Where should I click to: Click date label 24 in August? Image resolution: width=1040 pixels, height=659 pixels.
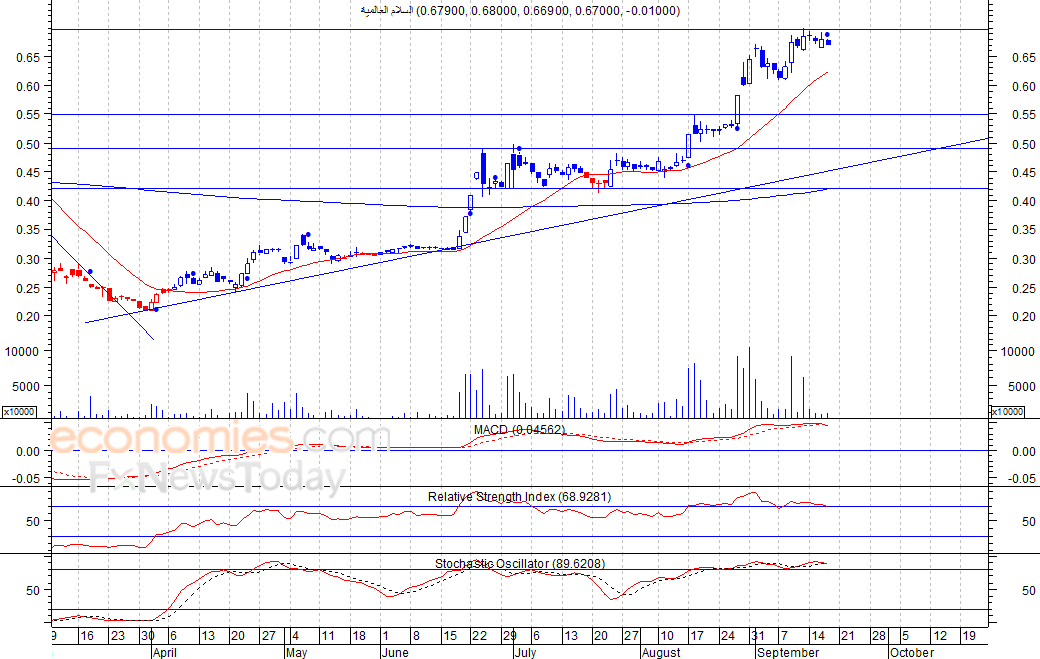point(728,636)
